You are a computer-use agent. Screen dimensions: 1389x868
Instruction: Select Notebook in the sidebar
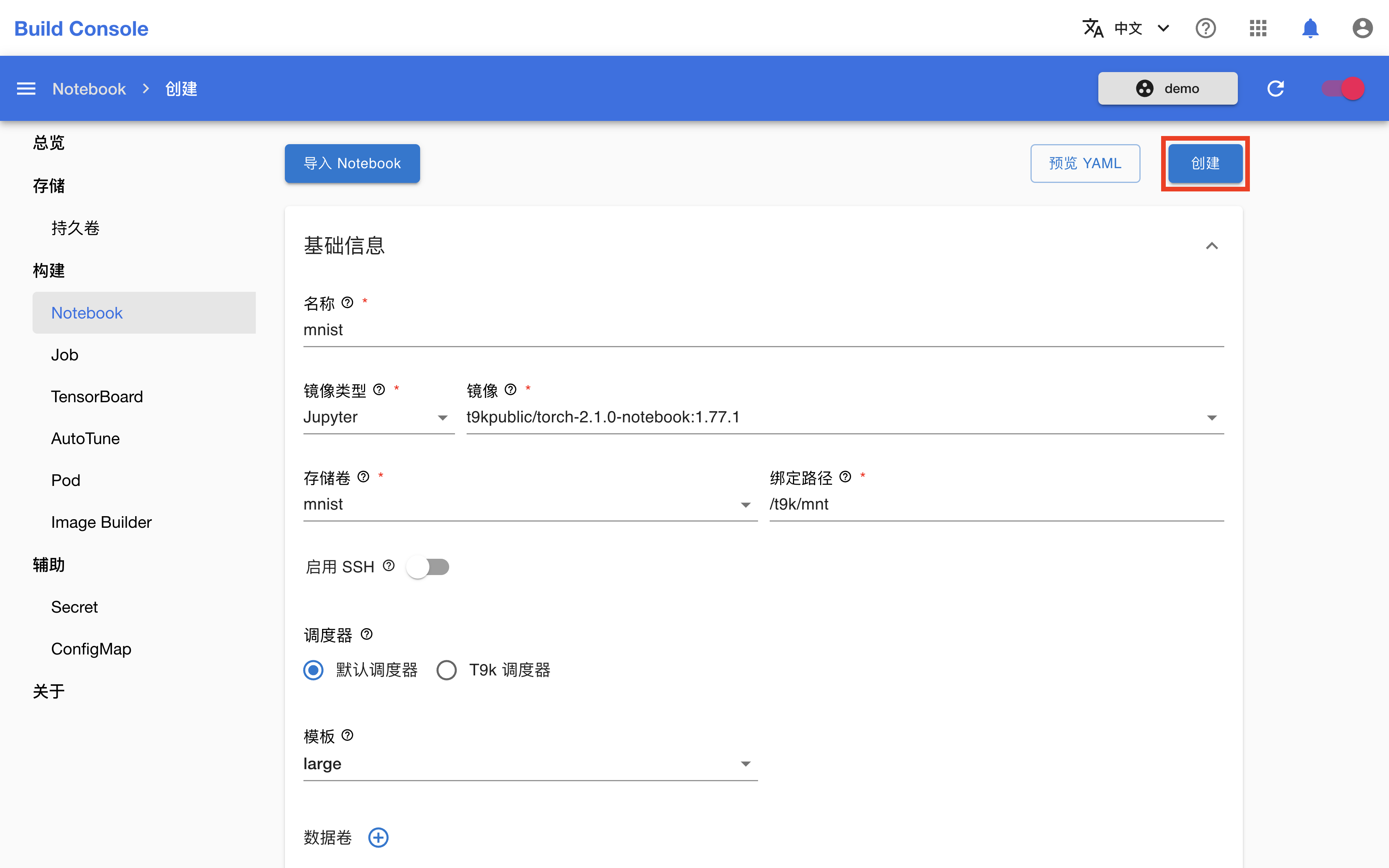tap(143, 313)
